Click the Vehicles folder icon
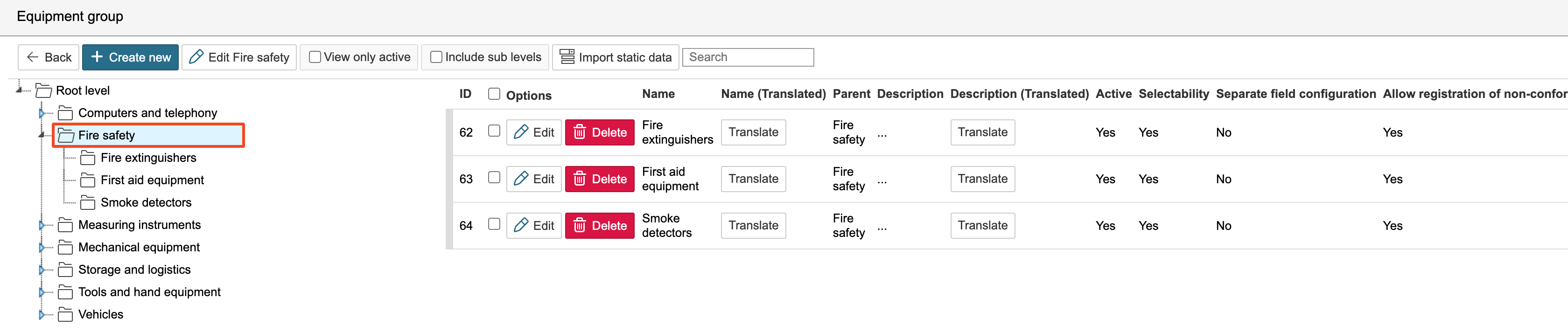 [x=65, y=315]
